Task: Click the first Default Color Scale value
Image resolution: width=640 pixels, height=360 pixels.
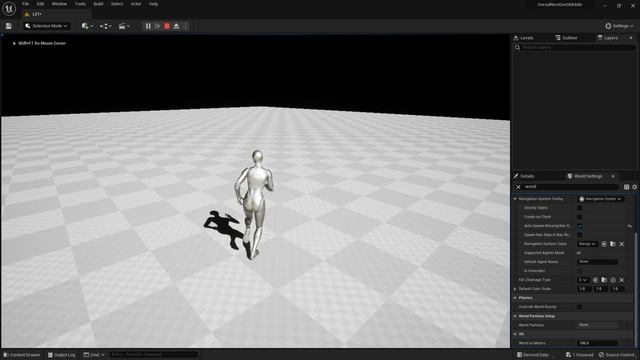Action: coord(584,289)
